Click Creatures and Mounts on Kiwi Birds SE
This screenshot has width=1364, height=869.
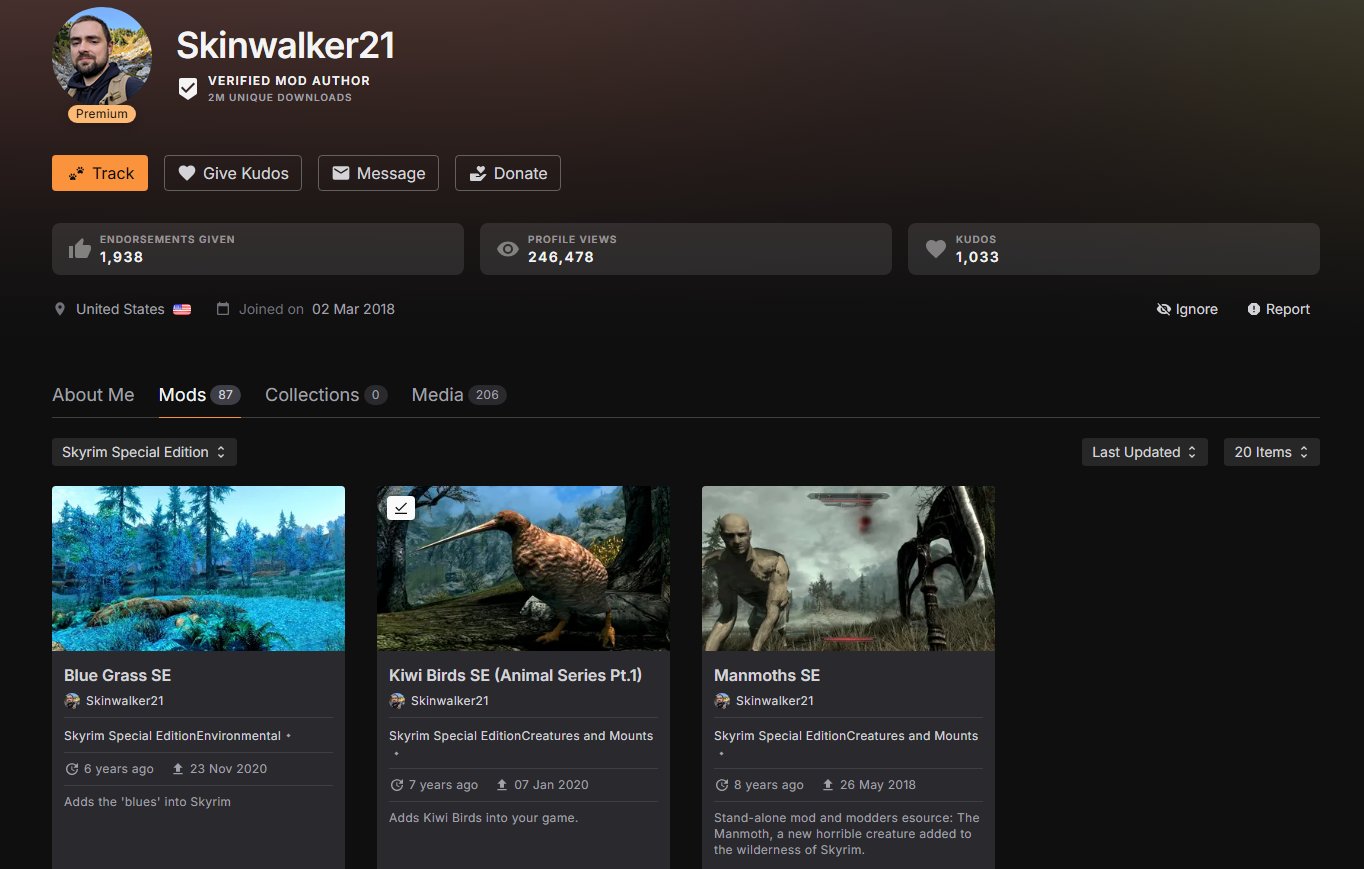[x=588, y=736]
